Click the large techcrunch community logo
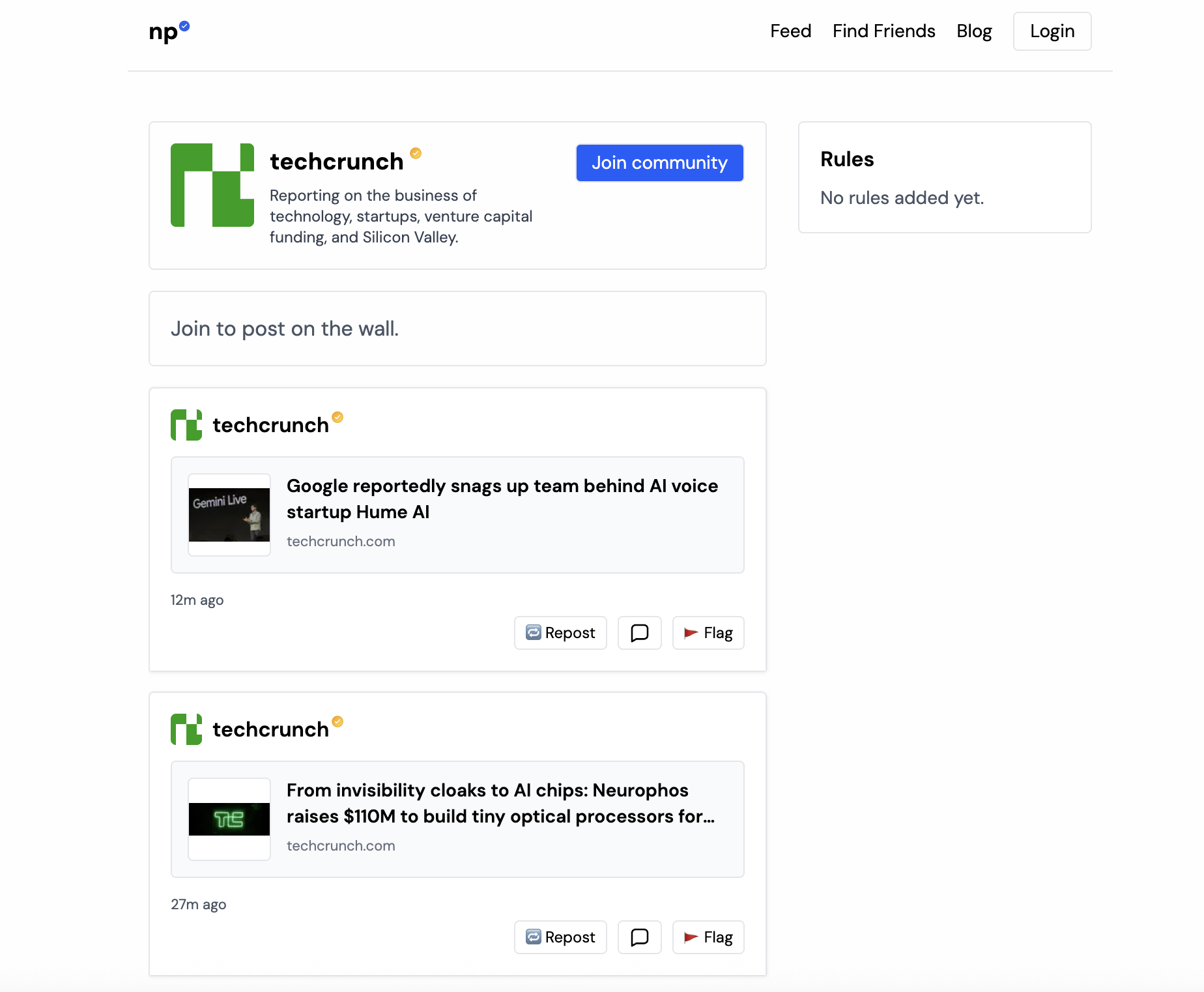 tap(212, 185)
